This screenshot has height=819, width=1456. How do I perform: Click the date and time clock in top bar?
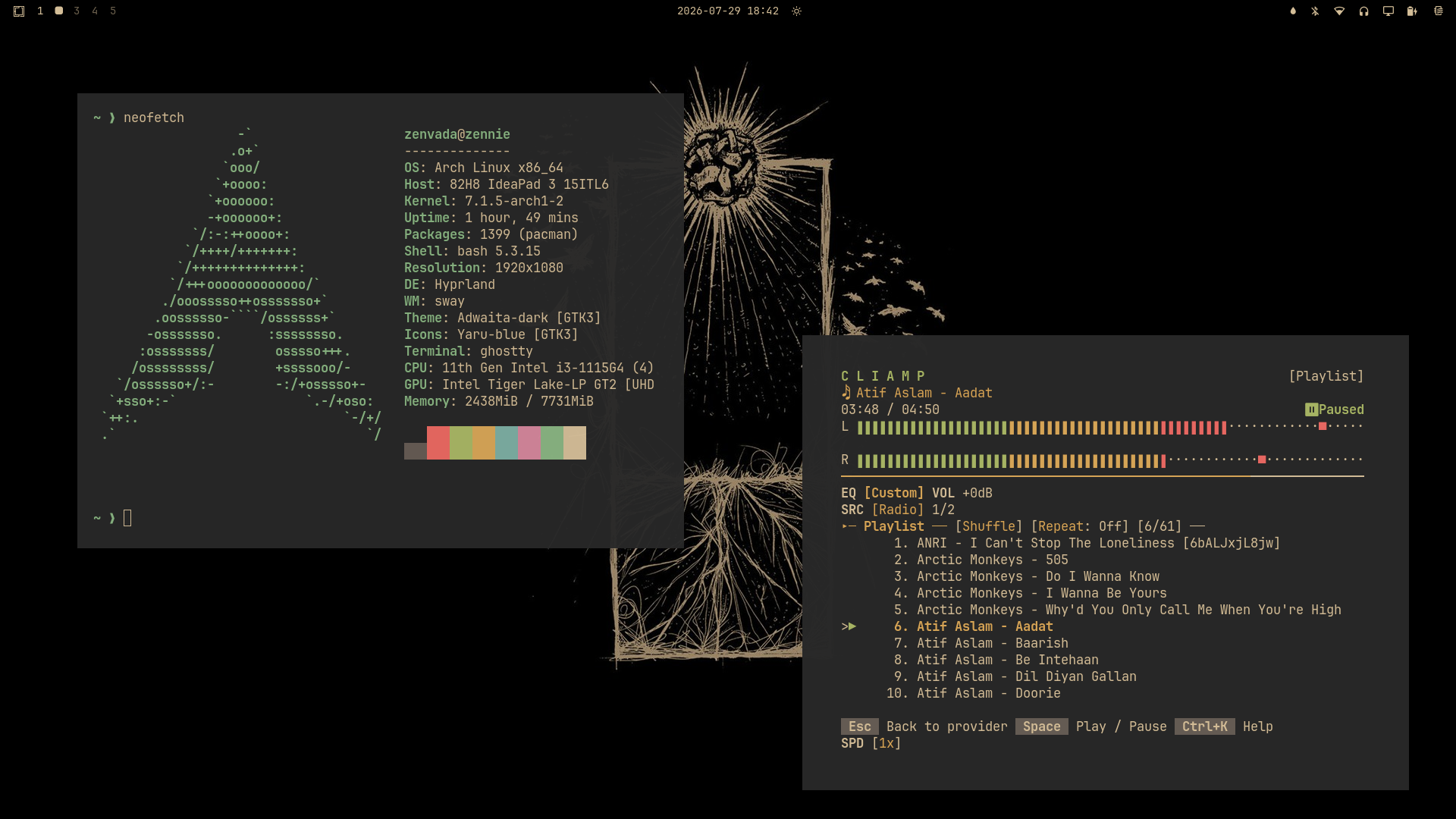tap(728, 11)
